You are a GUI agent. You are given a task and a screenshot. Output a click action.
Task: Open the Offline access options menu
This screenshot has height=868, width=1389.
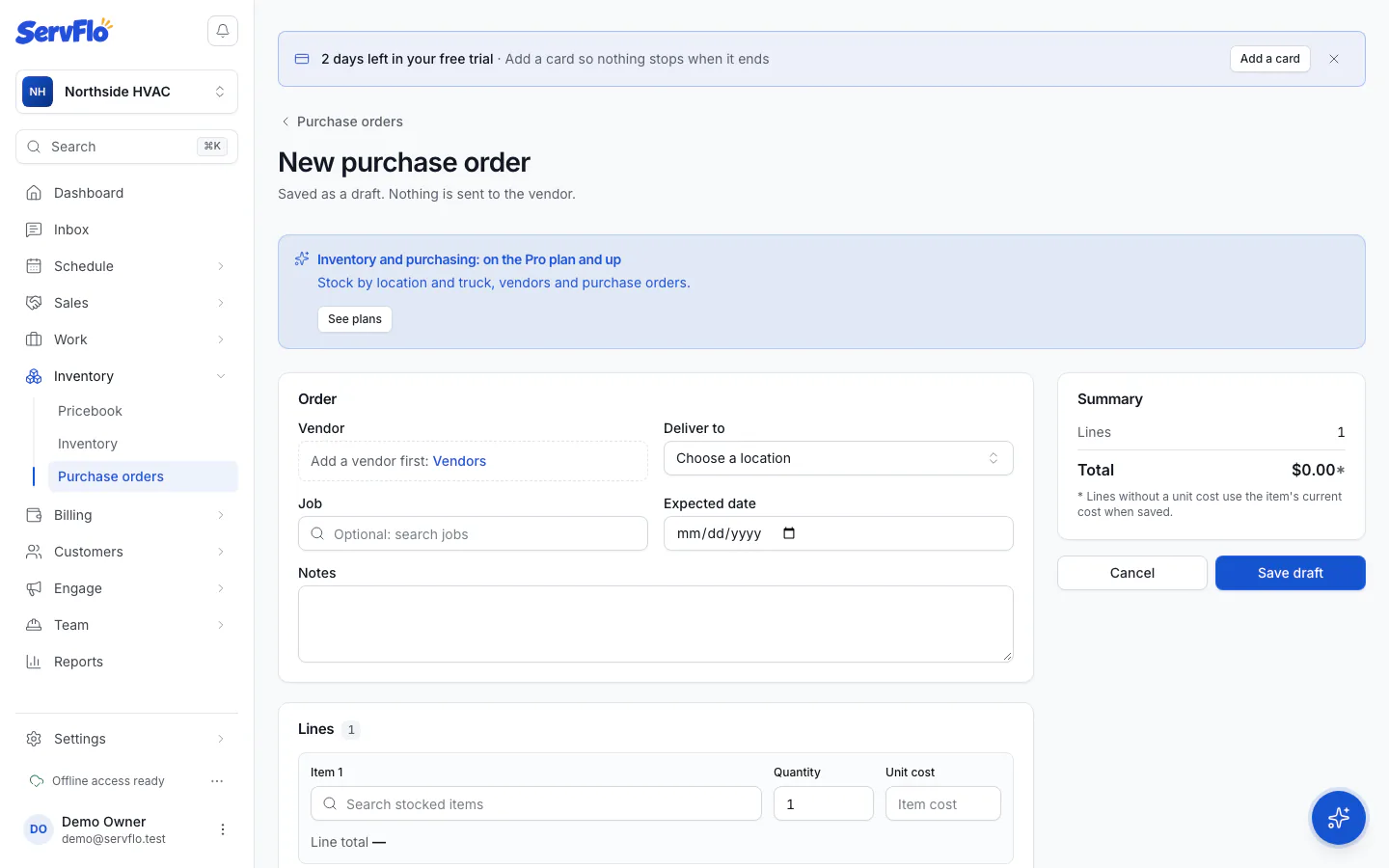pos(217,781)
